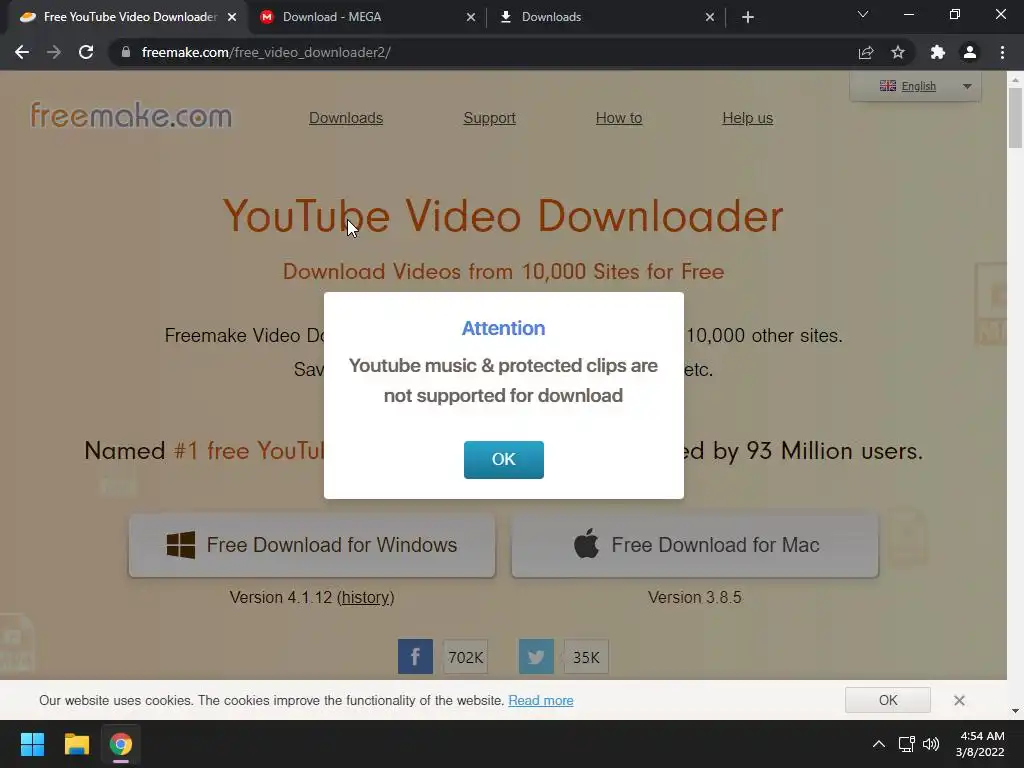Image resolution: width=1024 pixels, height=768 pixels.
Task: Click the 702K Facebook count
Action: point(466,657)
